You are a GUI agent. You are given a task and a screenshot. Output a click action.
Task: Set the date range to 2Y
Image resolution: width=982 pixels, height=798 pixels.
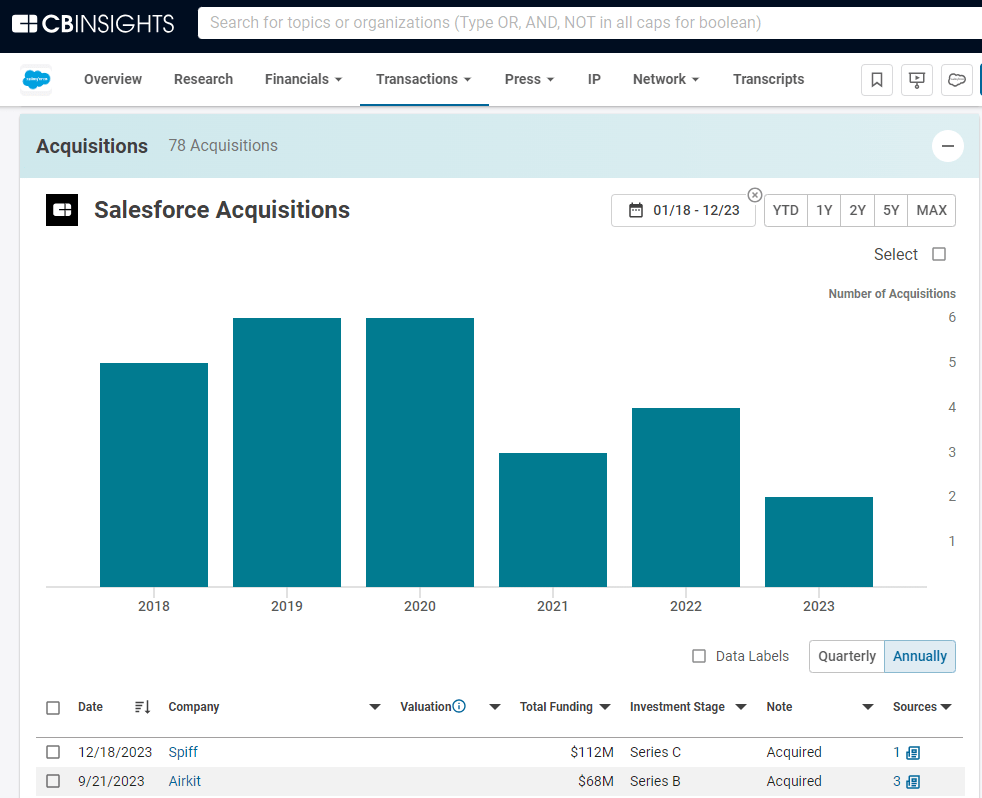click(857, 210)
